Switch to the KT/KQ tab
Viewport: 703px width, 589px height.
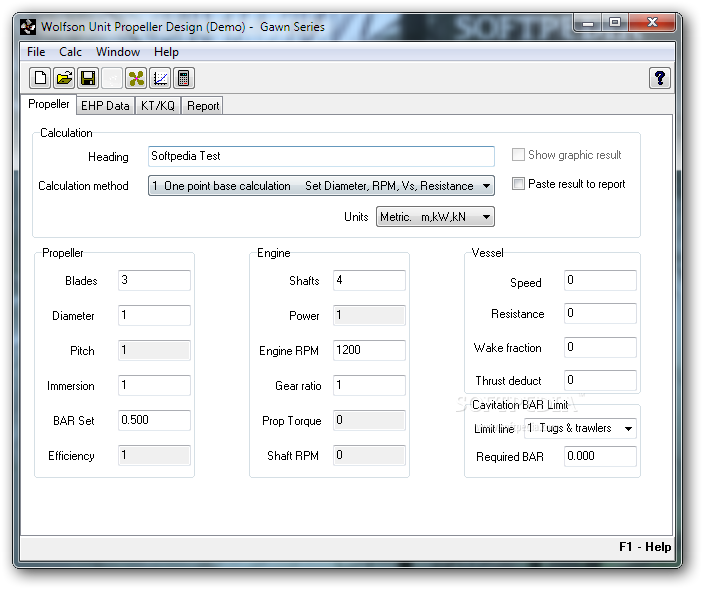coord(158,106)
